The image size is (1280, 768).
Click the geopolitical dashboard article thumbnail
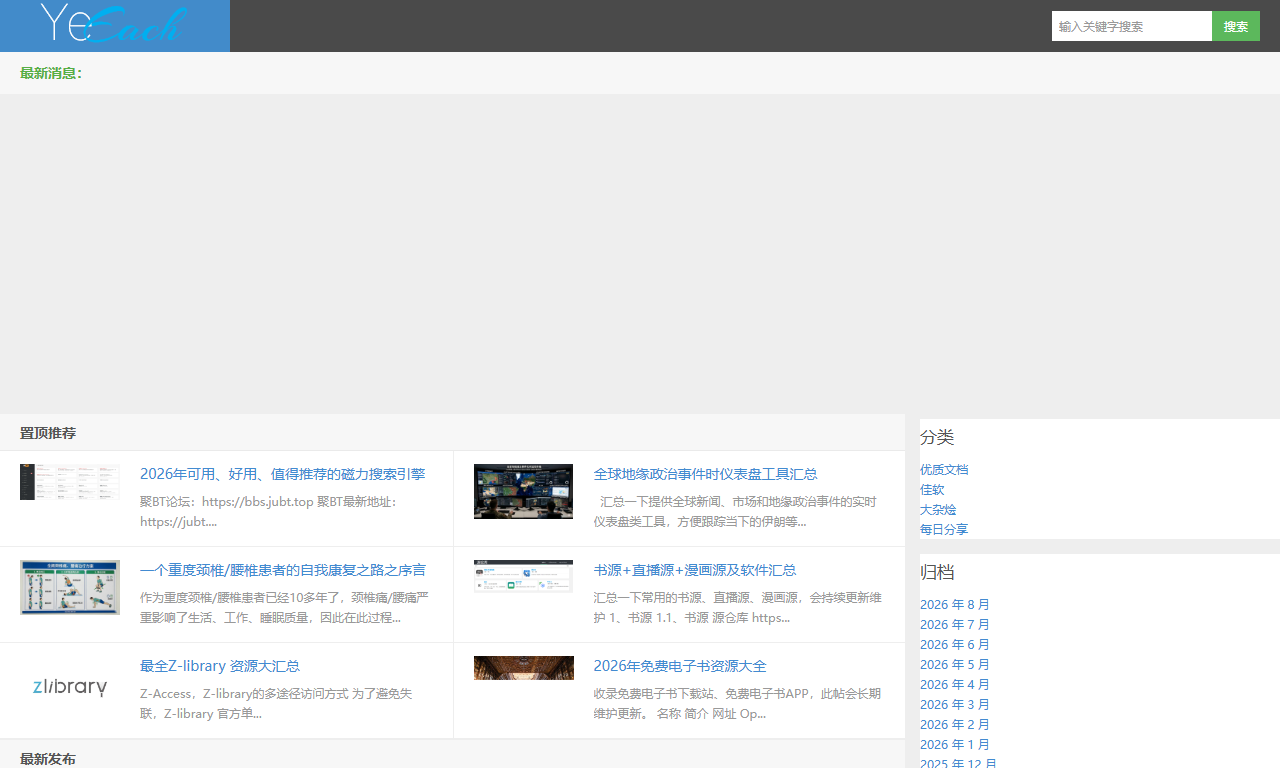point(524,491)
